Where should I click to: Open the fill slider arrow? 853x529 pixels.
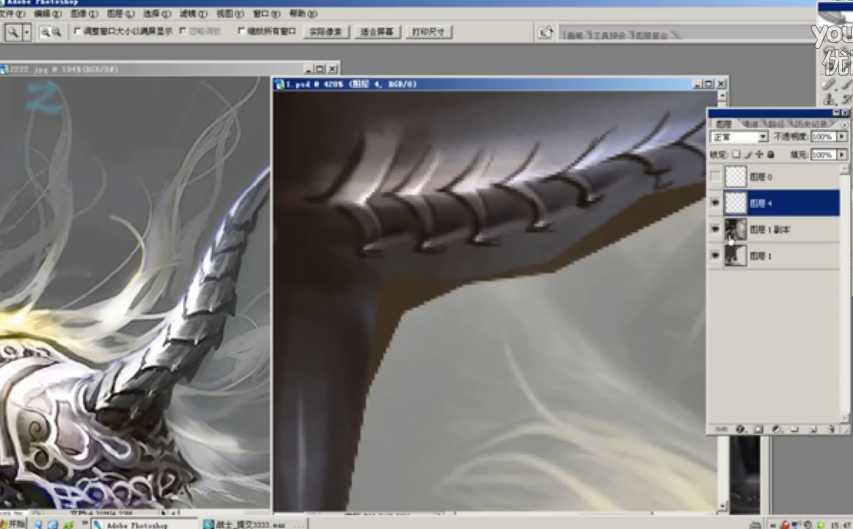click(x=842, y=155)
